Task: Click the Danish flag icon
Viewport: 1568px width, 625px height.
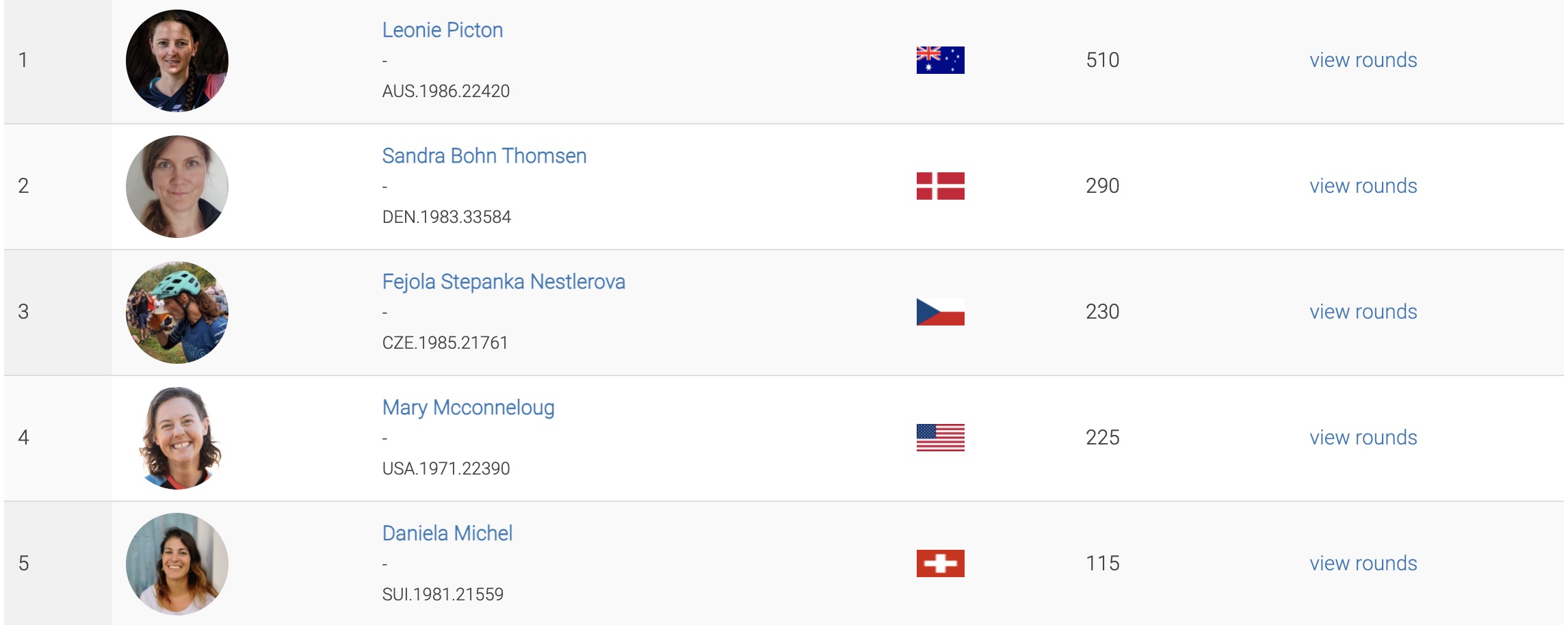Action: pos(940,186)
